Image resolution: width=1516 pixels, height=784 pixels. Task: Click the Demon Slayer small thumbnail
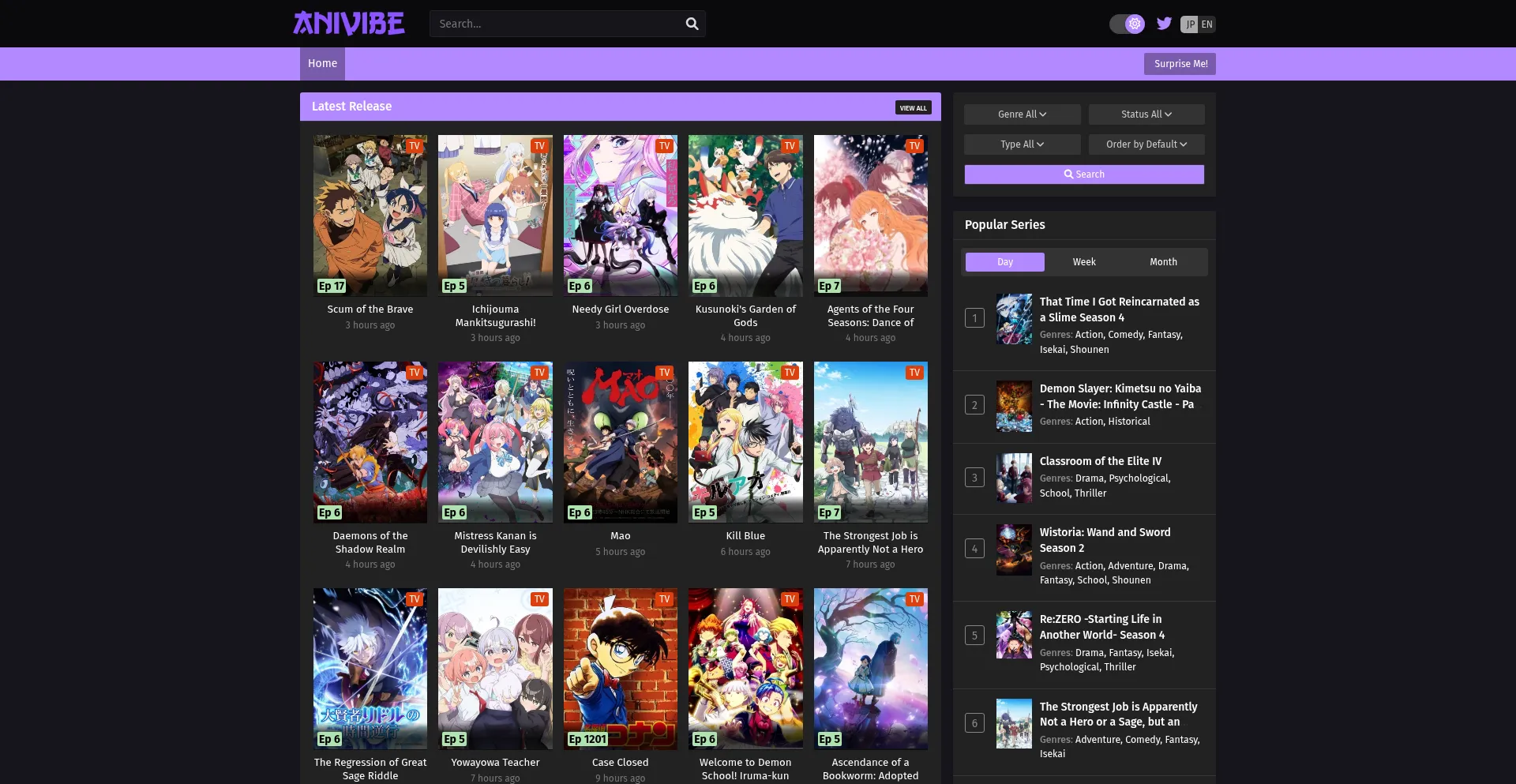pos(1014,406)
